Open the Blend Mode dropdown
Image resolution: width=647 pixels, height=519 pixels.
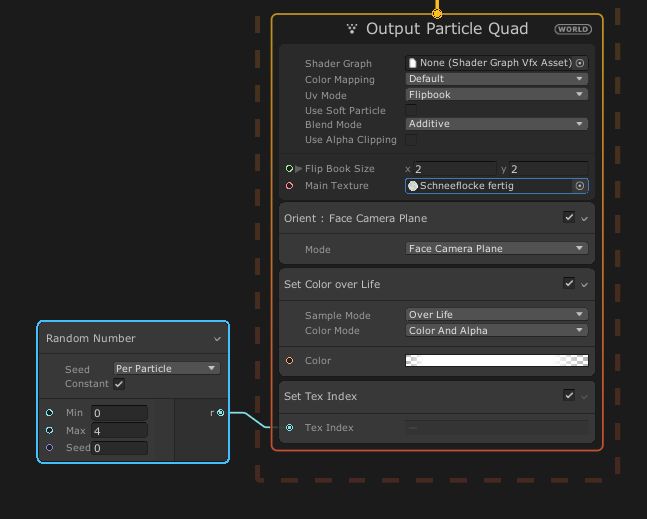coord(496,124)
